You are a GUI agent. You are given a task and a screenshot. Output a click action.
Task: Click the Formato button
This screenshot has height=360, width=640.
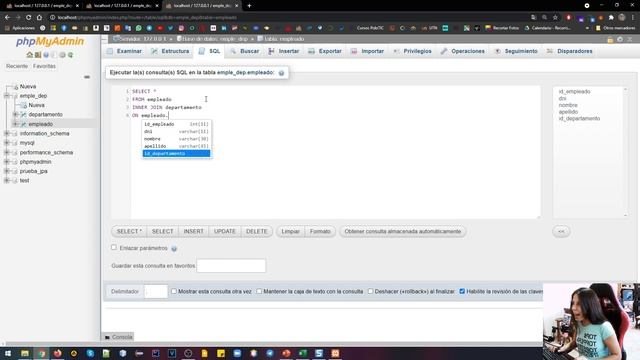click(320, 231)
